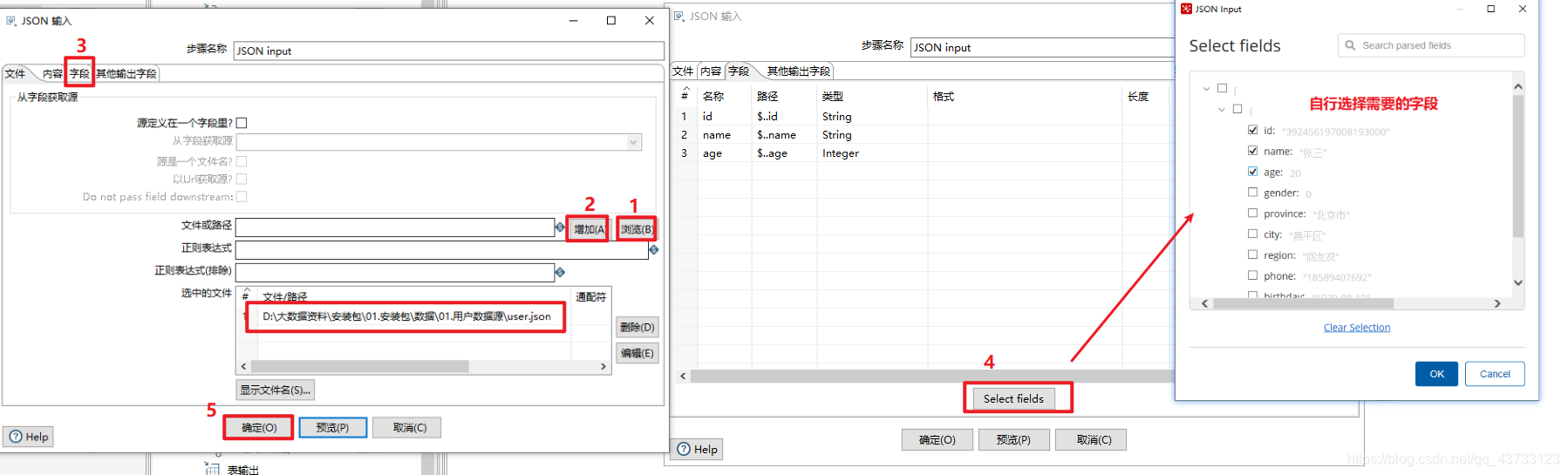Check the region field checkbox
Viewport: 1568px width, 475px height.
(x=1252, y=254)
